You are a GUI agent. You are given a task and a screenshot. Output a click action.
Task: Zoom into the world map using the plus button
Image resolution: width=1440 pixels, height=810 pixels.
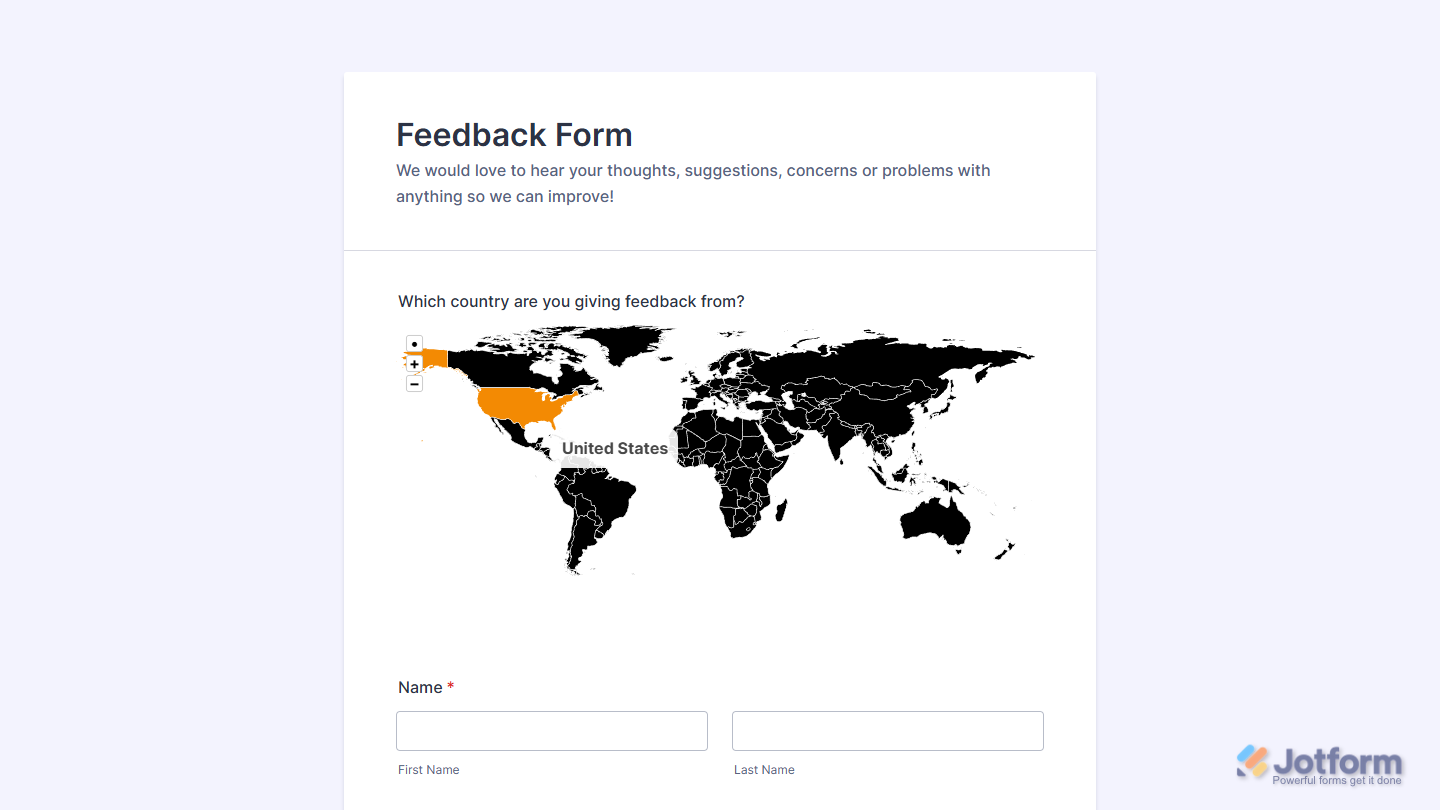pos(414,364)
